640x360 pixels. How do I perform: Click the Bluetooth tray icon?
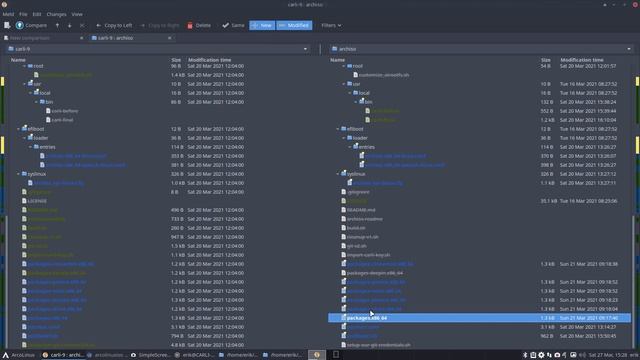click(525, 355)
